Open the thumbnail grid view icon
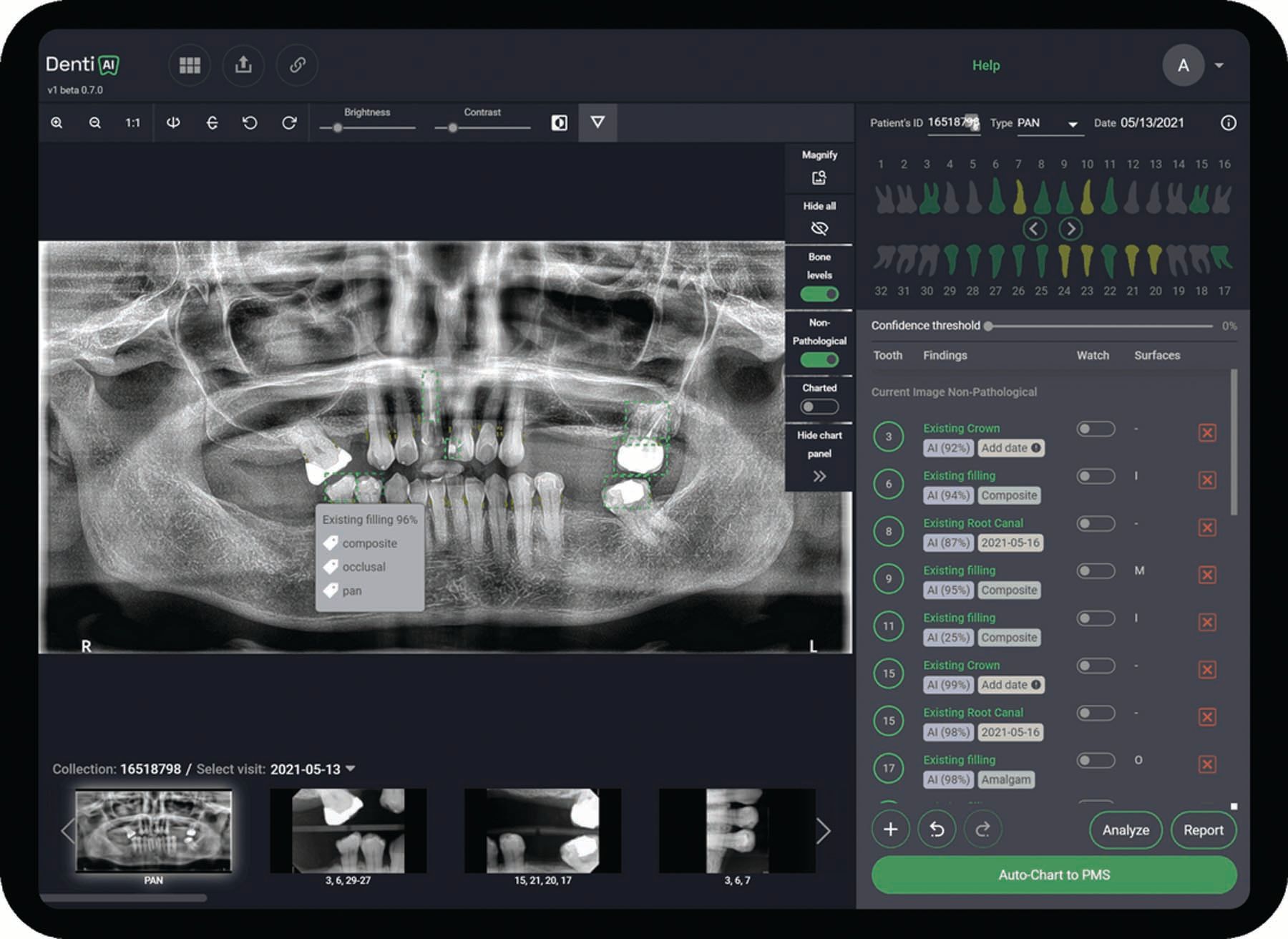The width and height of the screenshot is (1288, 939). [x=190, y=66]
